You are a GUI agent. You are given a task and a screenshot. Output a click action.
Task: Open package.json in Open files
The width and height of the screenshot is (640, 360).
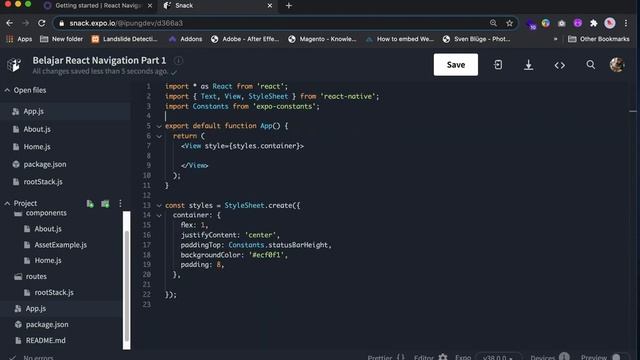pyautogui.click(x=65, y=164)
